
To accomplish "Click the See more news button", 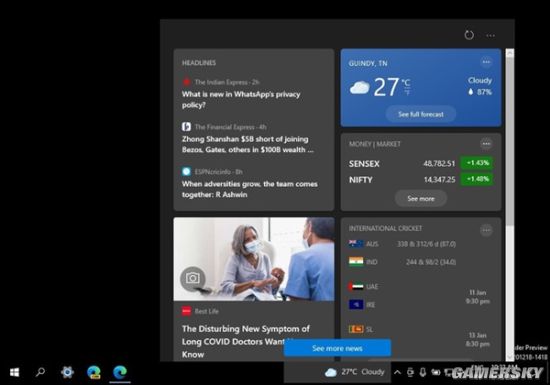I will (x=337, y=348).
